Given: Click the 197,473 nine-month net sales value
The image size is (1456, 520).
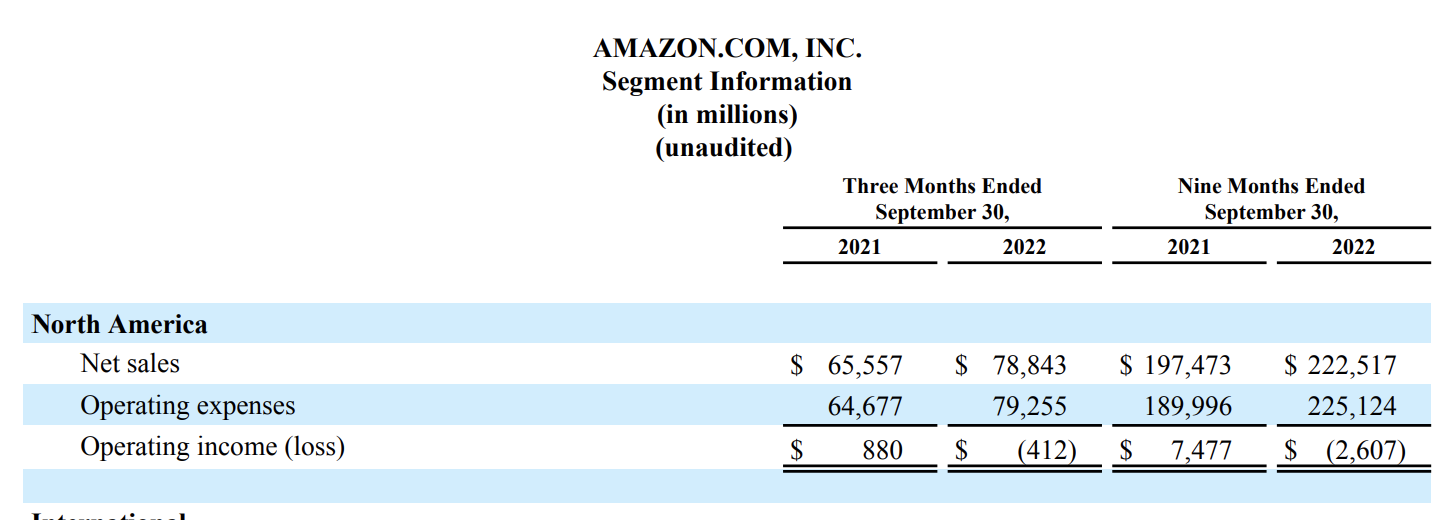Looking at the screenshot, I should pyautogui.click(x=1187, y=366).
